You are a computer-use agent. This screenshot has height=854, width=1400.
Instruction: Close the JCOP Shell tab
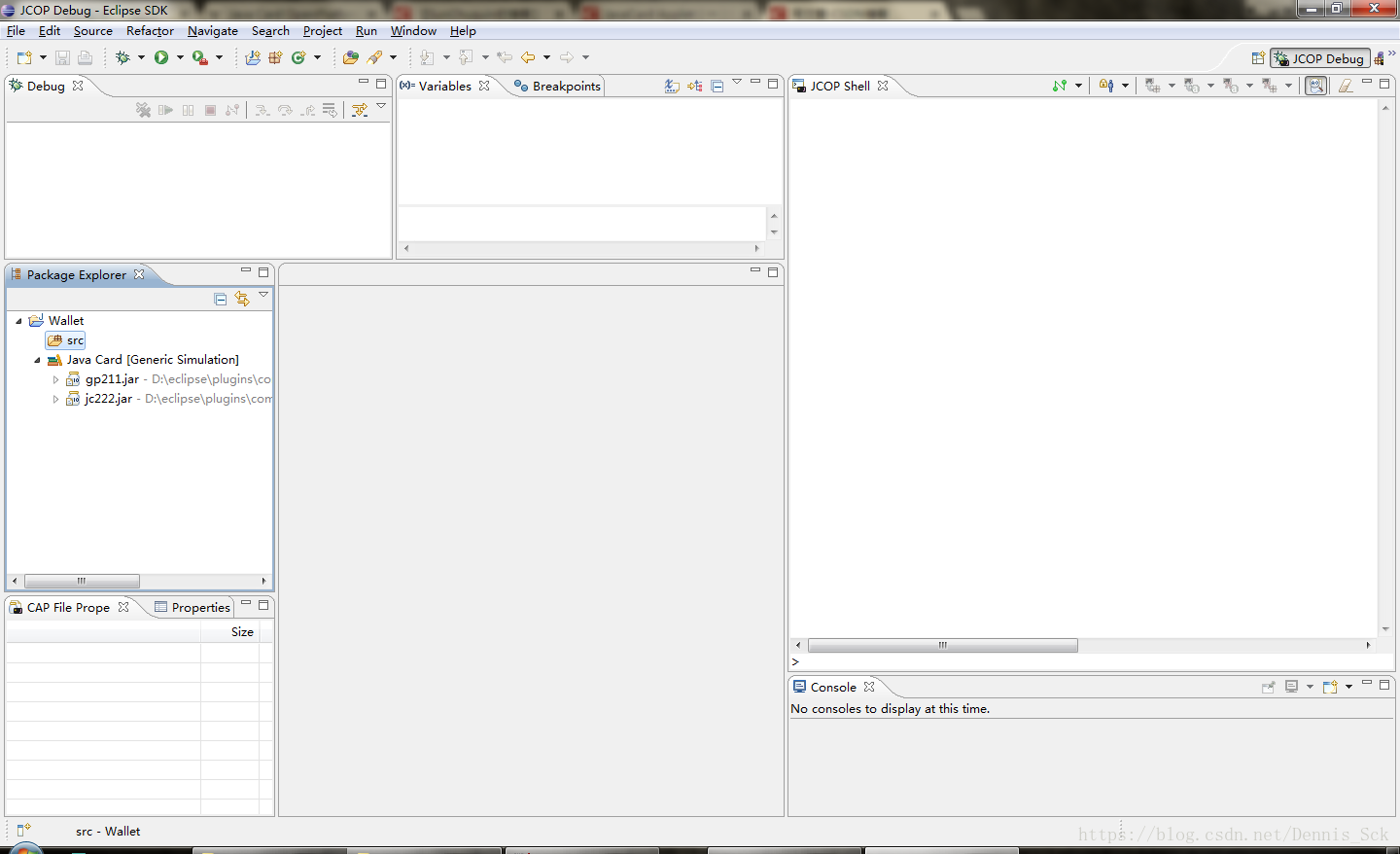883,86
